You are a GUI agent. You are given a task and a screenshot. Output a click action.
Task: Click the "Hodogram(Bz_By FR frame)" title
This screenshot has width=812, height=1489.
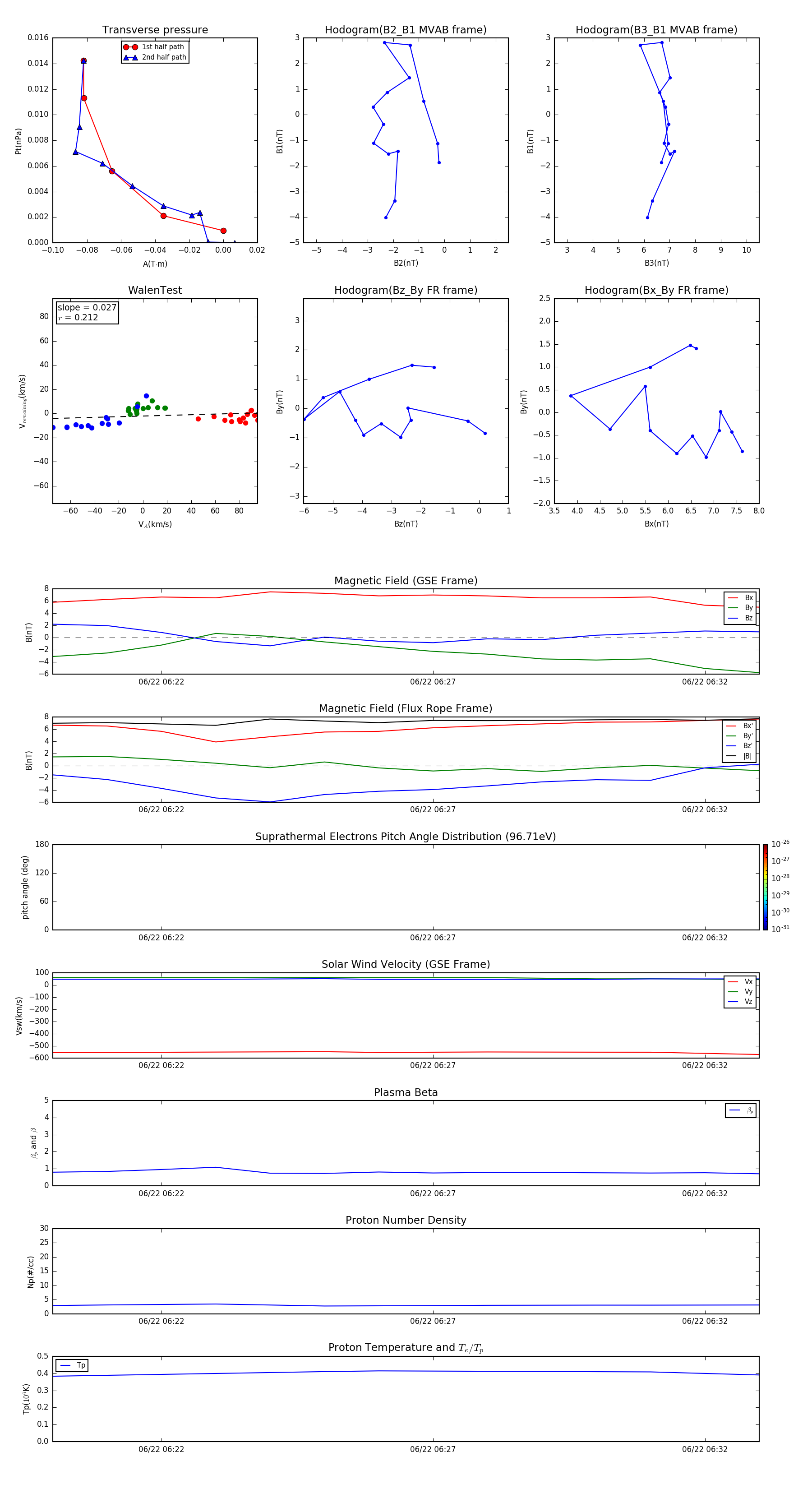(406, 290)
